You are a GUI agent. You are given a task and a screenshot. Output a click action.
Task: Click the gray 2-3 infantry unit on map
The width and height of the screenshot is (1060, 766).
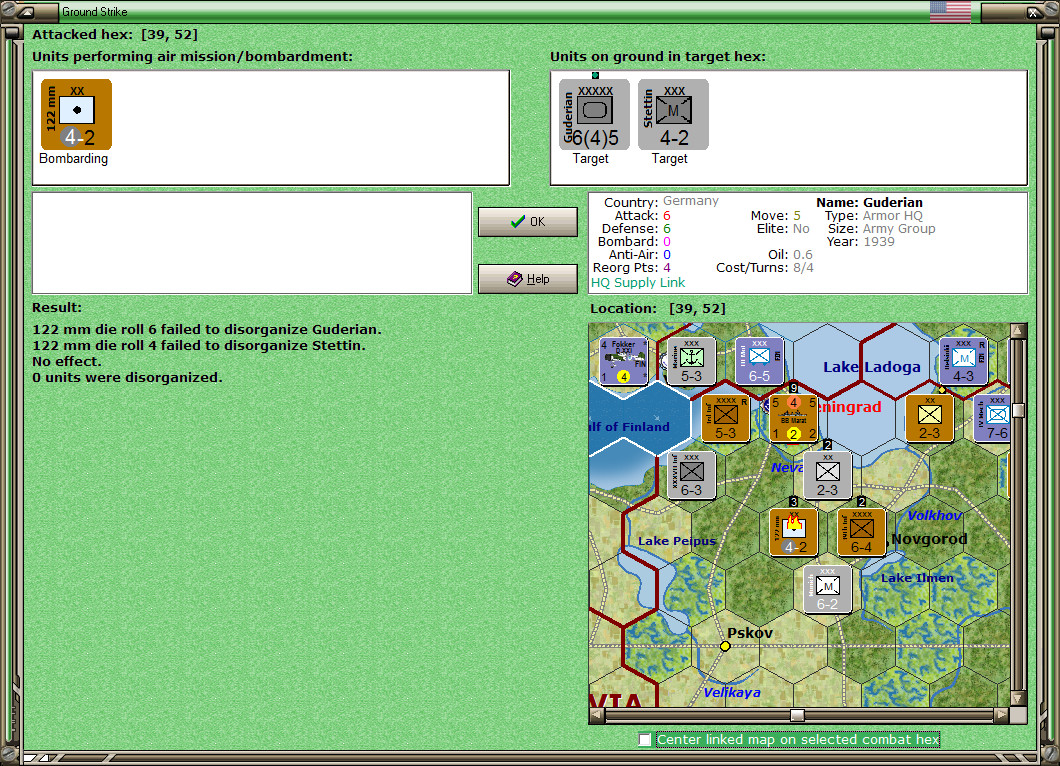[x=827, y=475]
